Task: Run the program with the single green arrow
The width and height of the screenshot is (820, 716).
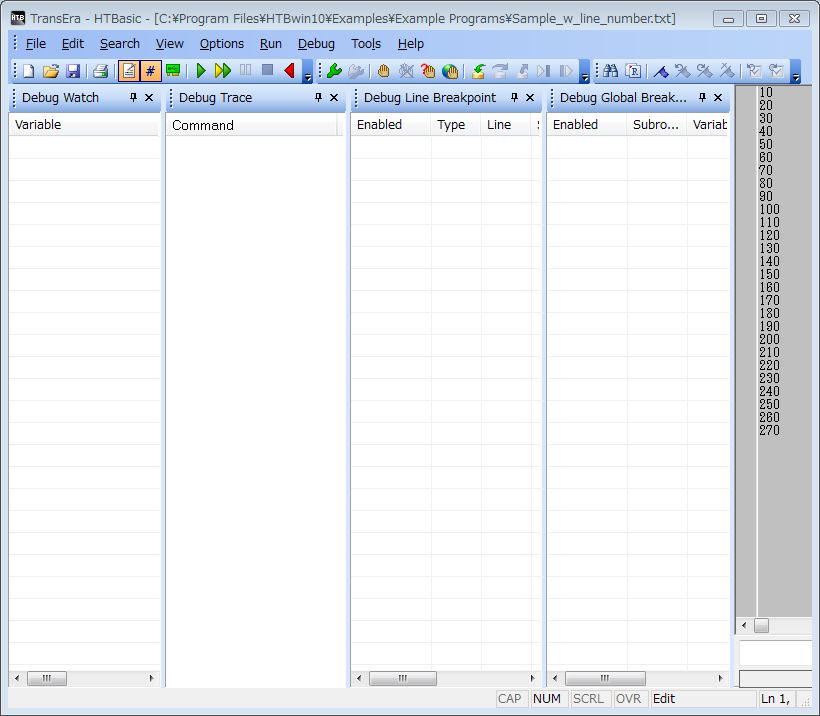Action: click(201, 71)
